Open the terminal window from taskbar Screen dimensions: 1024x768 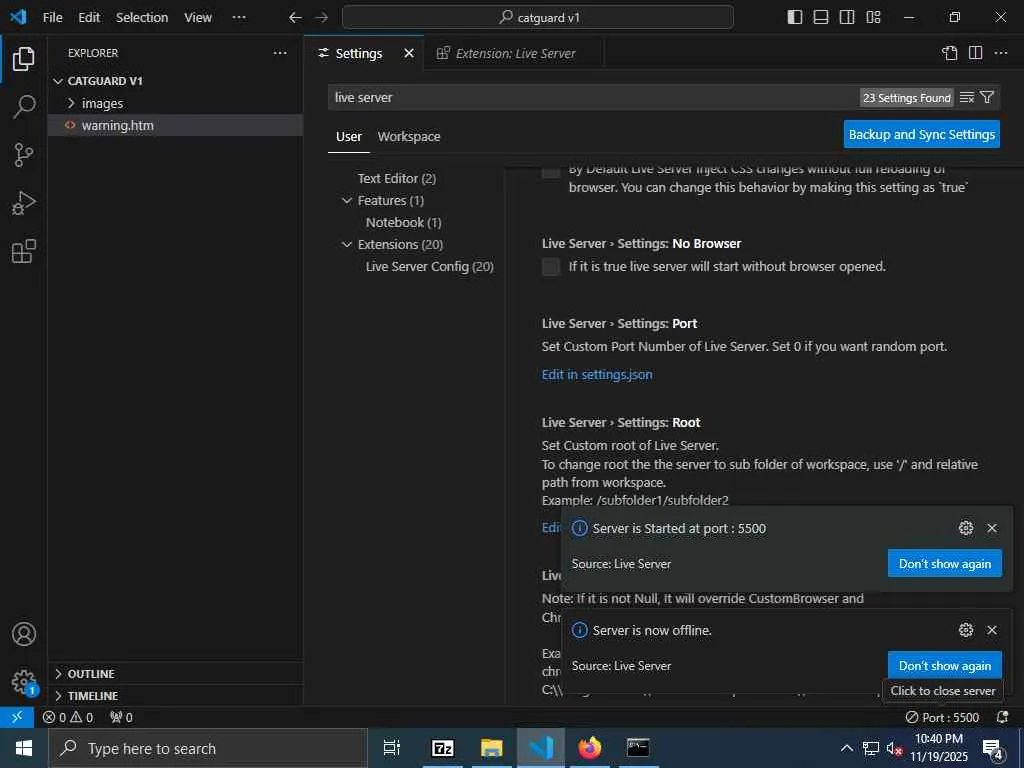click(638, 748)
